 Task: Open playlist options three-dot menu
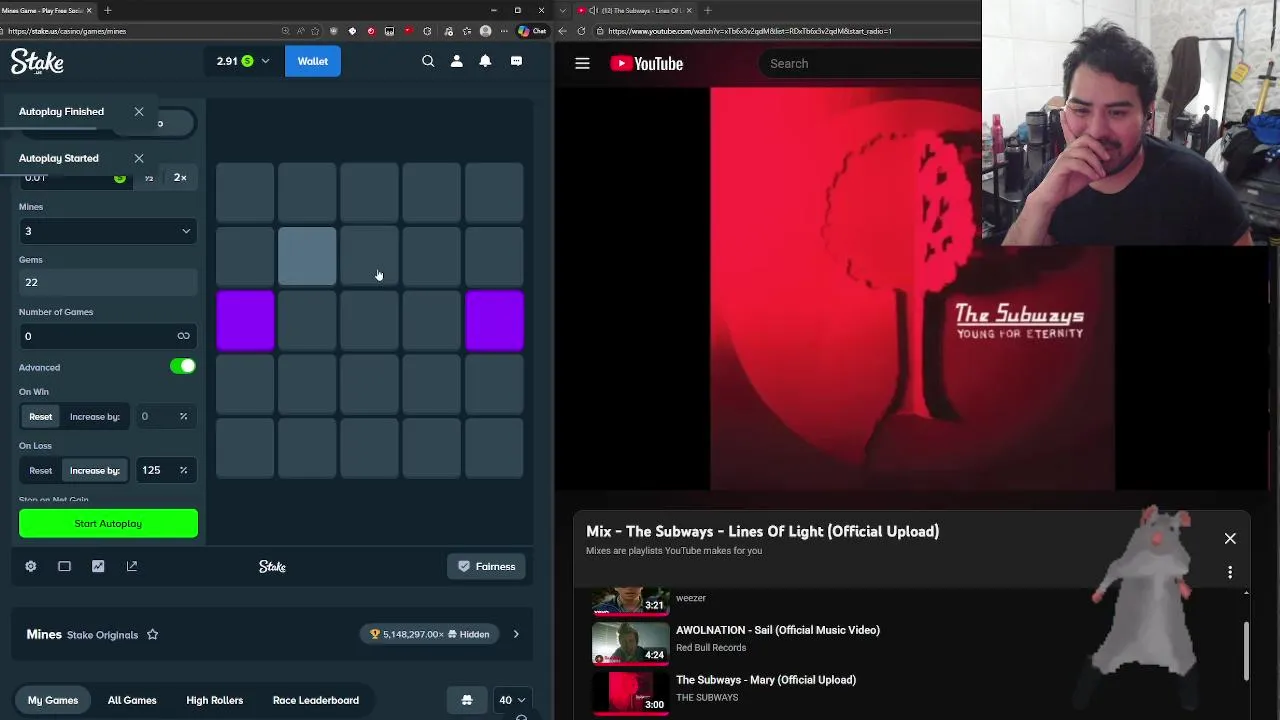[1230, 572]
